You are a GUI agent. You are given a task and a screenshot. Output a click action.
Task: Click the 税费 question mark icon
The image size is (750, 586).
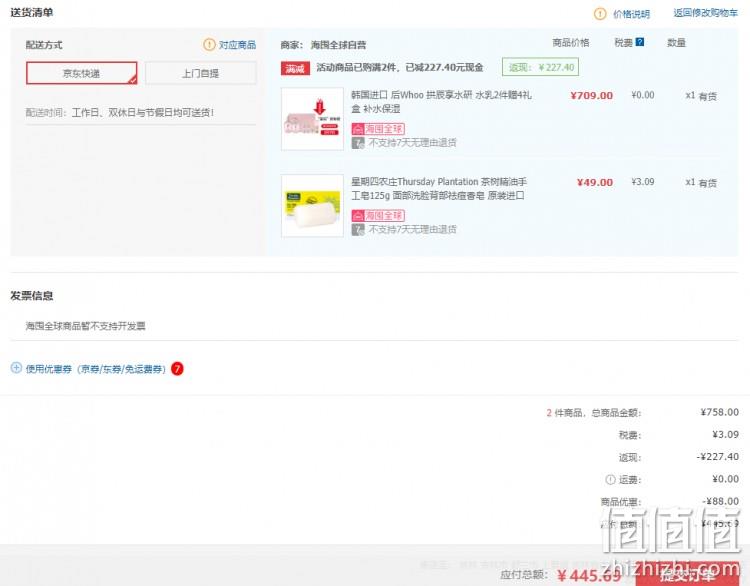coord(640,42)
